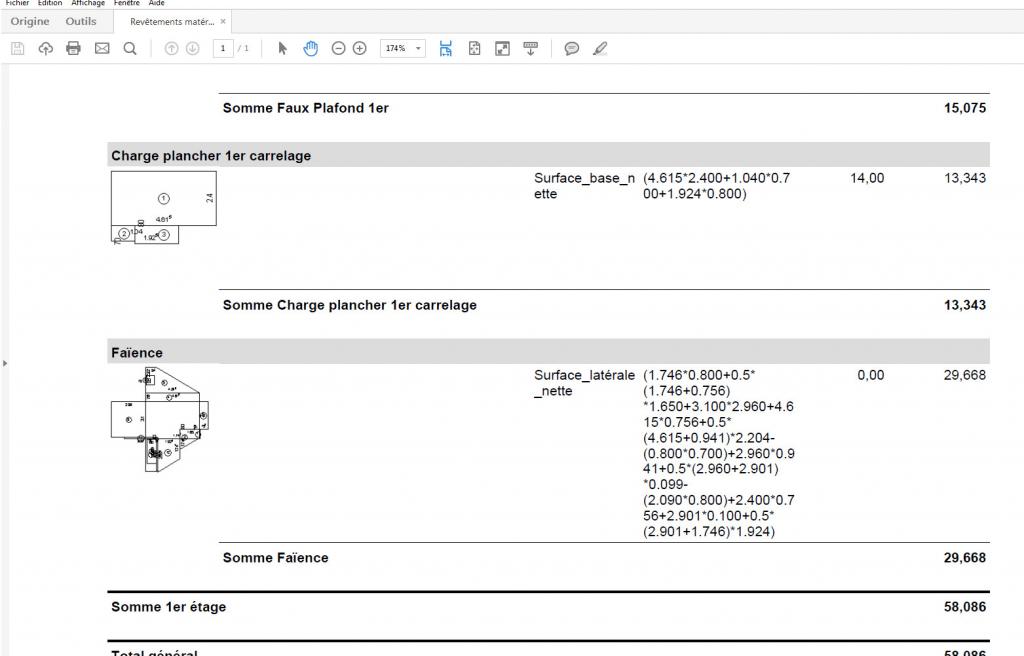Switch to the Origine tab

(x=30, y=22)
